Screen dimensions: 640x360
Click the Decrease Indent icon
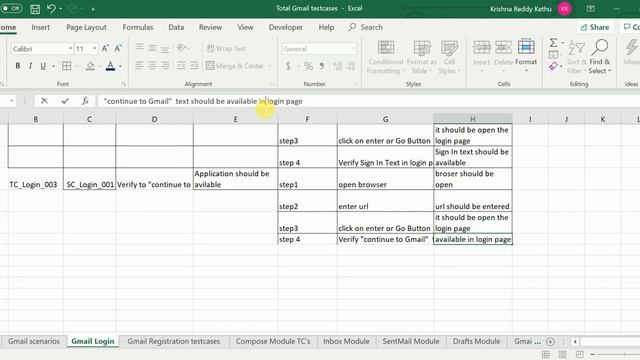181,65
